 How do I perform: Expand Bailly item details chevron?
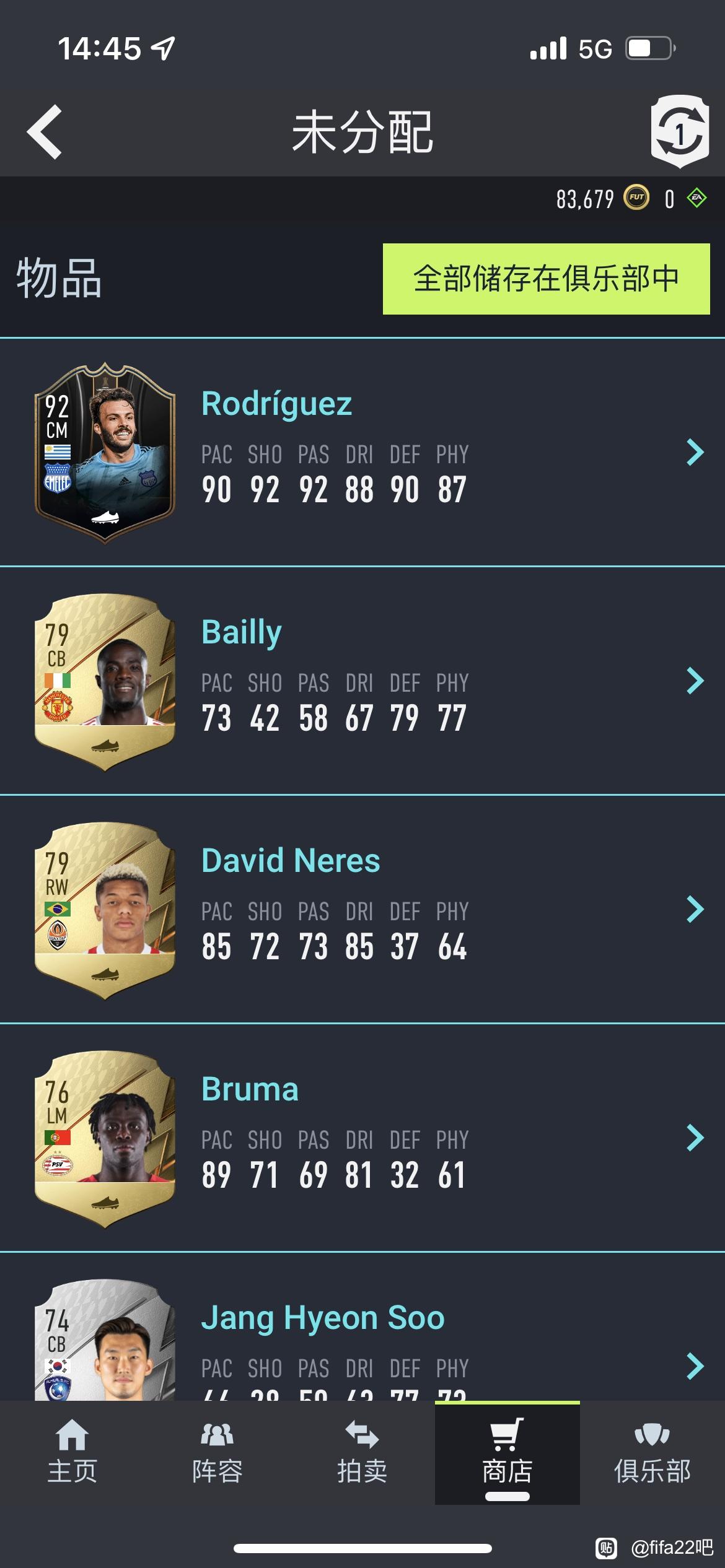click(695, 681)
